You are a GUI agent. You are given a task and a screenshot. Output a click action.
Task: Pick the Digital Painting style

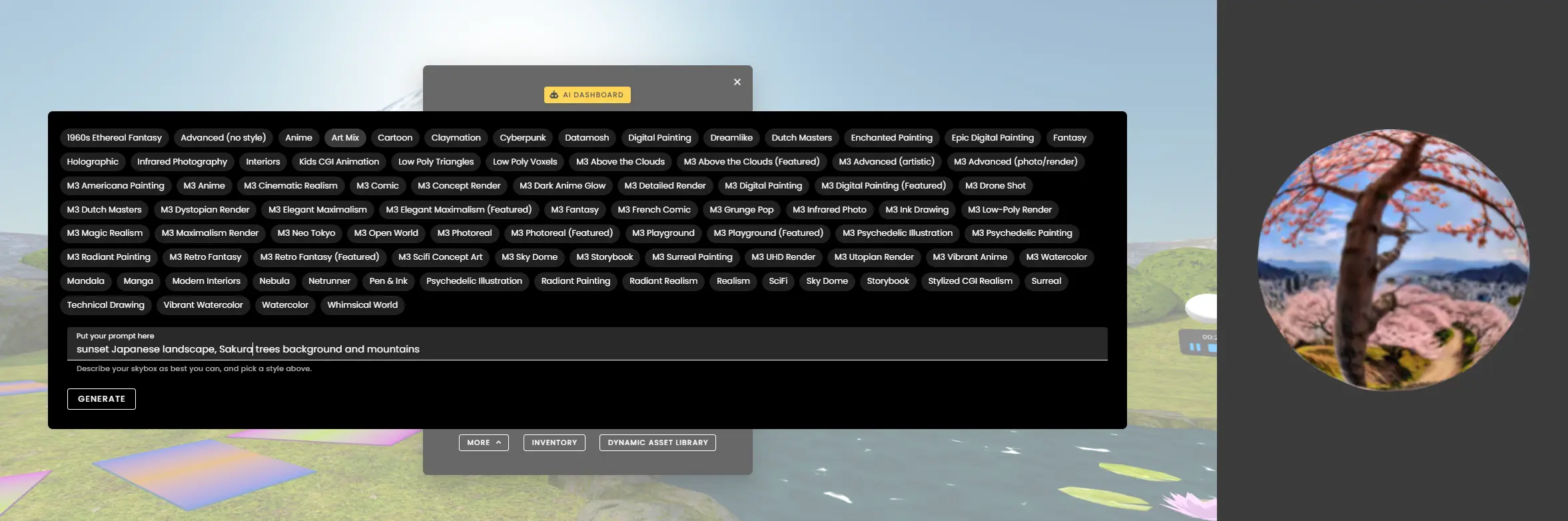(x=659, y=138)
